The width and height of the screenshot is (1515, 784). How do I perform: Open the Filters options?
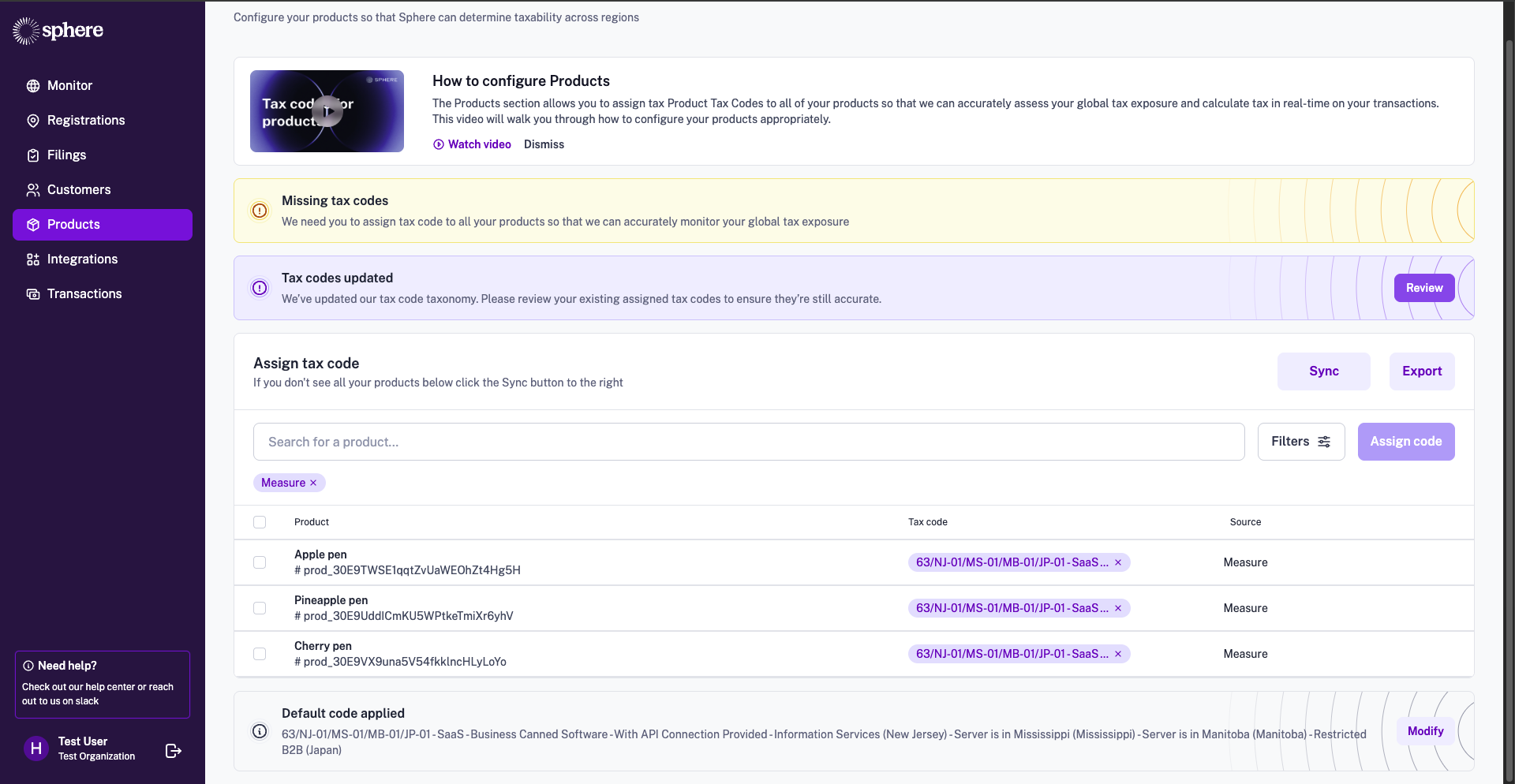(1300, 442)
